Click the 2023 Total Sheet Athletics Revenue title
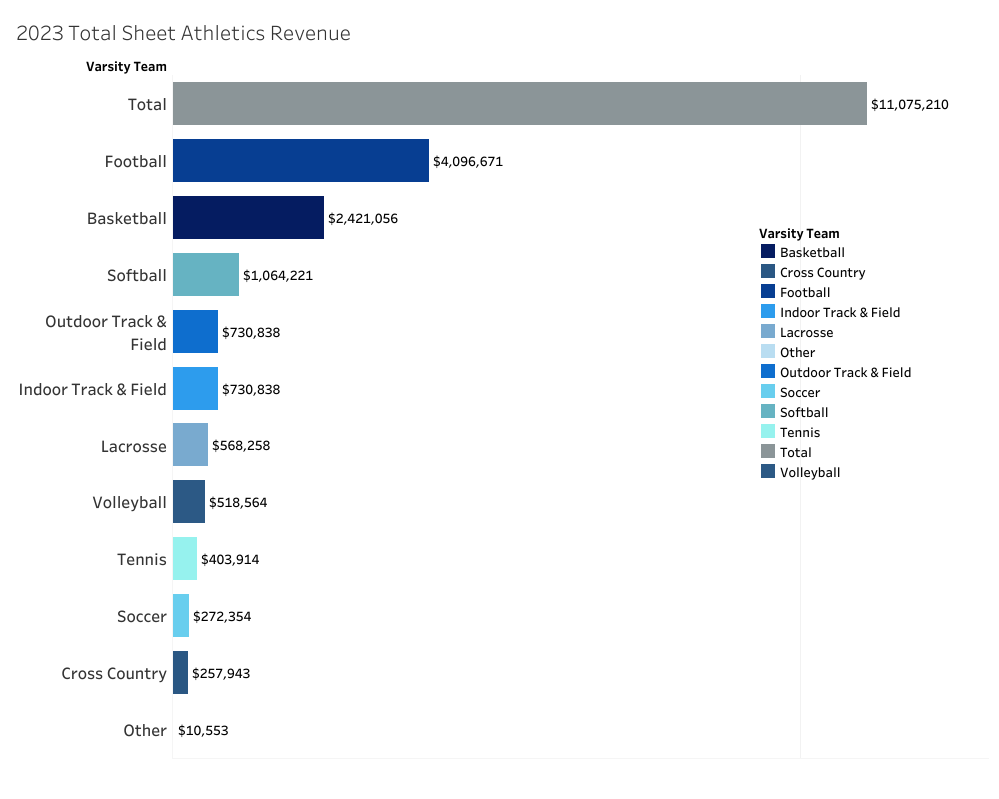This screenshot has width=999, height=799. (x=183, y=33)
